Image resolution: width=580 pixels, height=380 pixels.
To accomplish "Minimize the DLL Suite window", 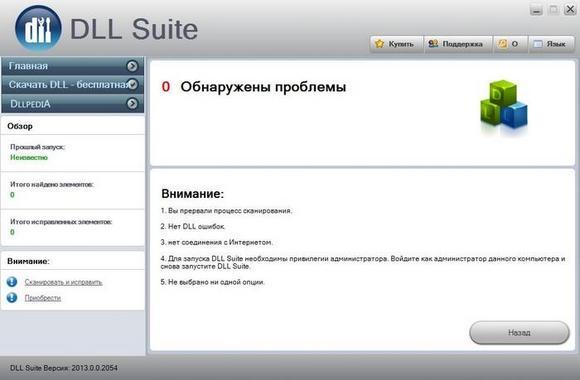I will tap(536, 10).
